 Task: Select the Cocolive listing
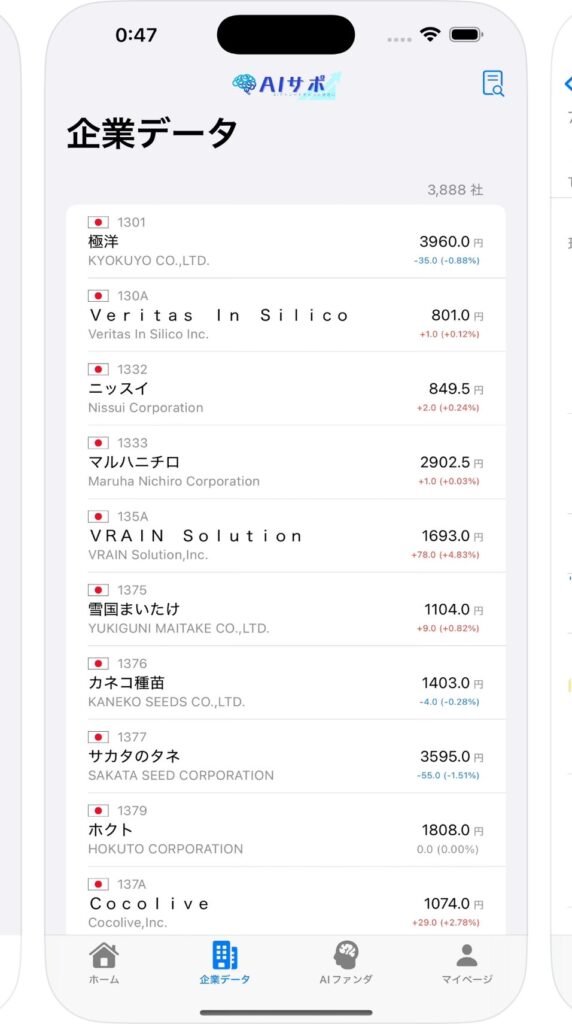coord(286,903)
